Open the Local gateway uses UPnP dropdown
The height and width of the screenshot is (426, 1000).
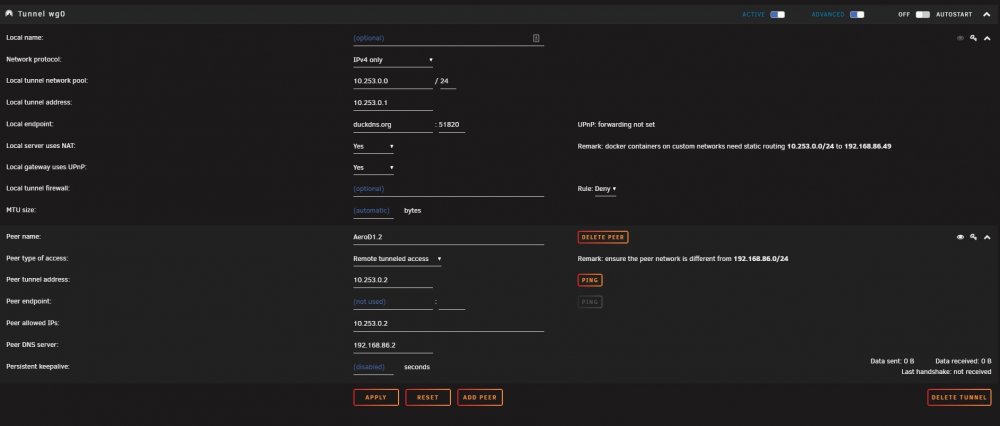pyautogui.click(x=373, y=168)
